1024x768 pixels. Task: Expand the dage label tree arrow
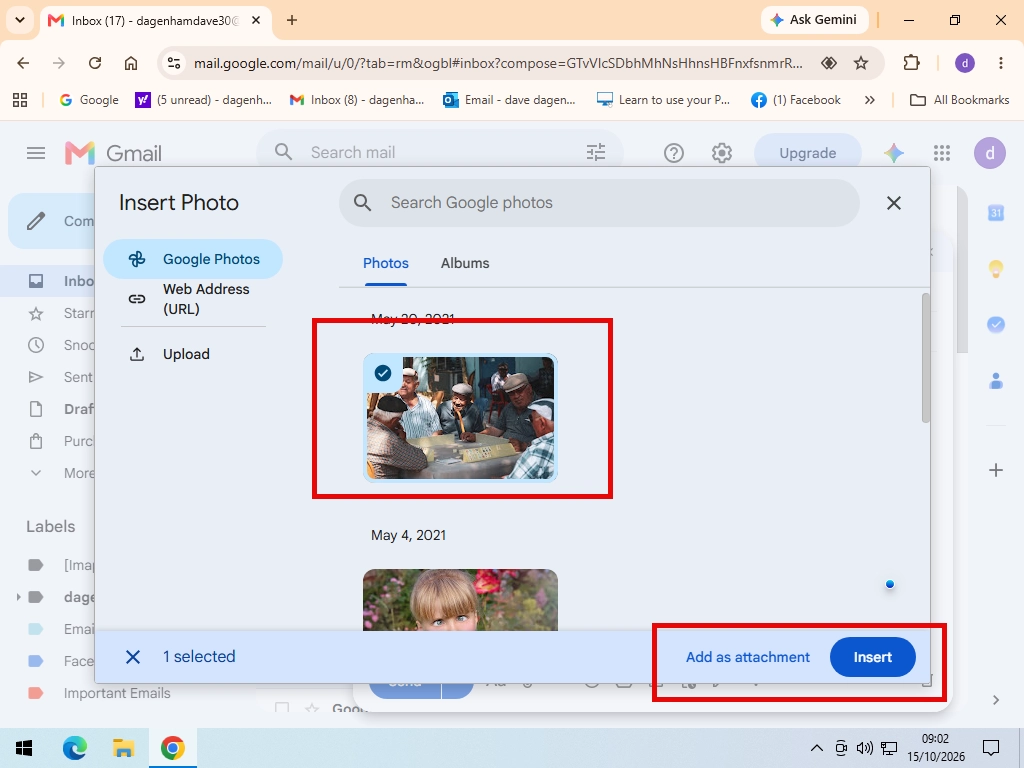pos(18,596)
